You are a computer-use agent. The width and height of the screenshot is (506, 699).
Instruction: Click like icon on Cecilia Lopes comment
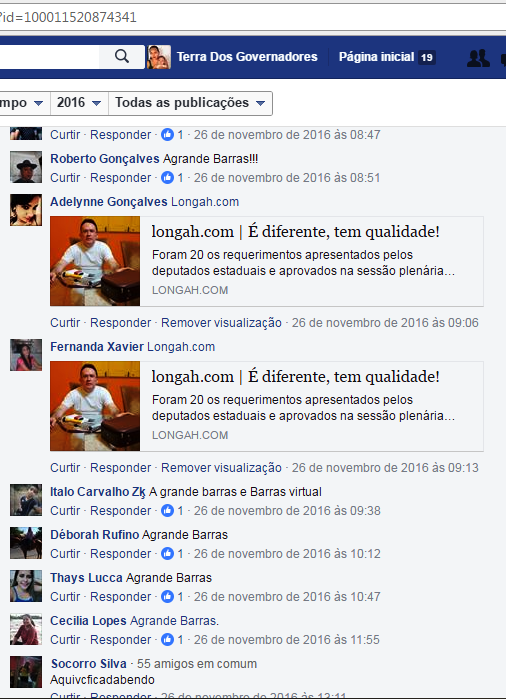pos(167,639)
